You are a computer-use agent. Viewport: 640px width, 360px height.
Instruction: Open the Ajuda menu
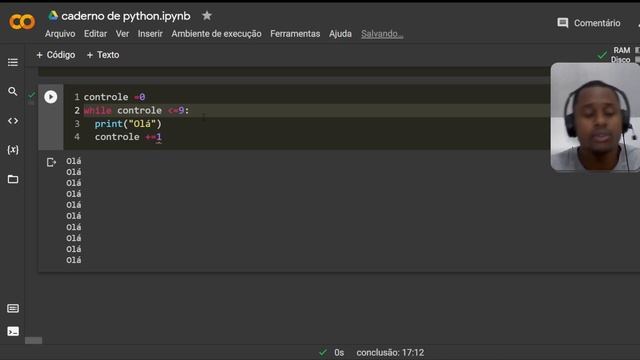[x=340, y=34]
